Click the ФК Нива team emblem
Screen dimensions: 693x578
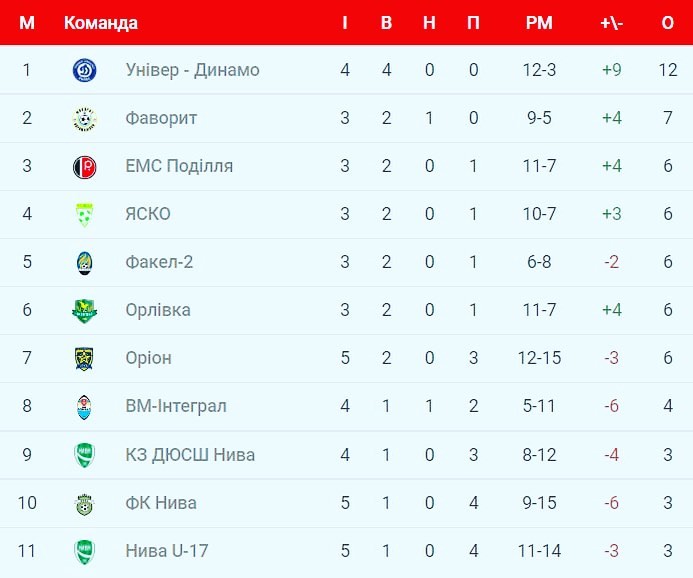pos(84,502)
